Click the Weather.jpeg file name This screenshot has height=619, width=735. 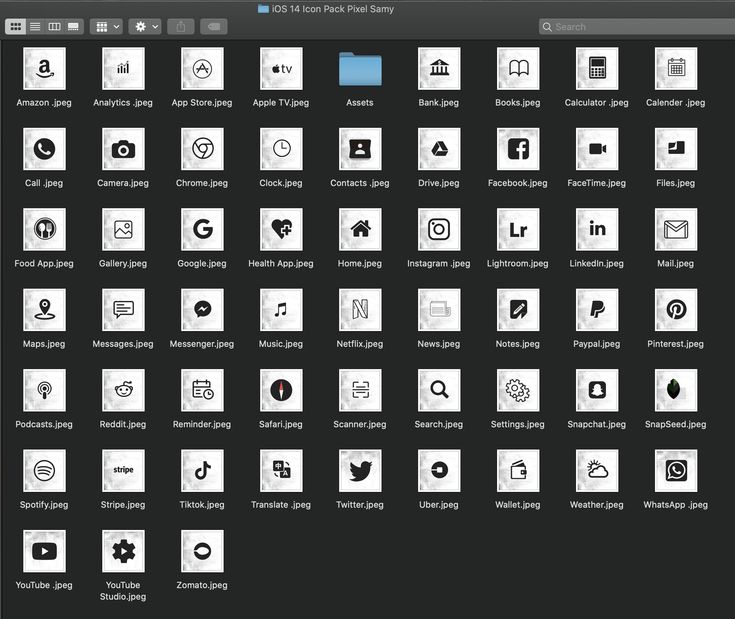click(597, 505)
